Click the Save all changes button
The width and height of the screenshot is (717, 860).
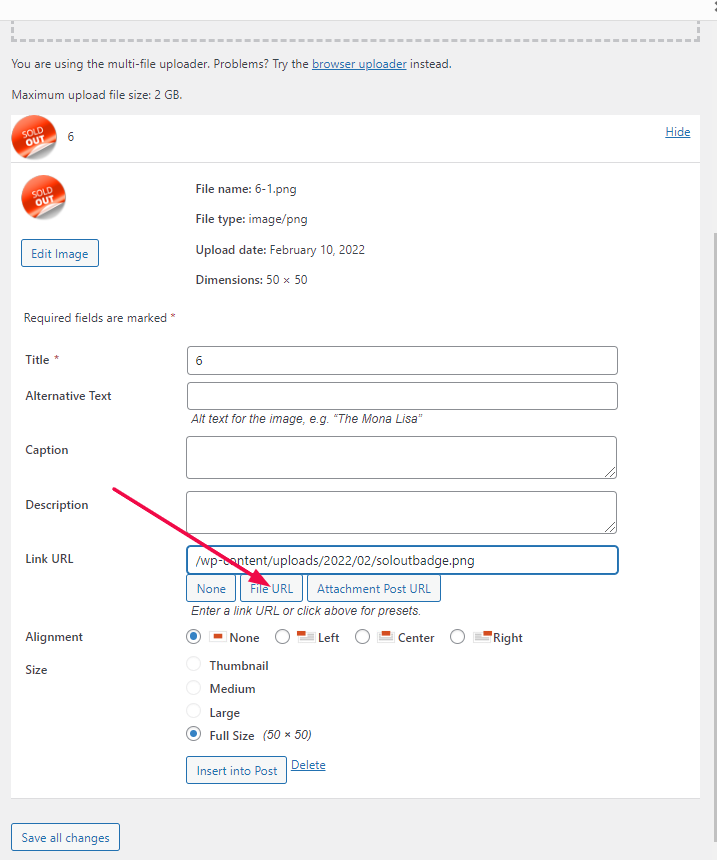66,837
